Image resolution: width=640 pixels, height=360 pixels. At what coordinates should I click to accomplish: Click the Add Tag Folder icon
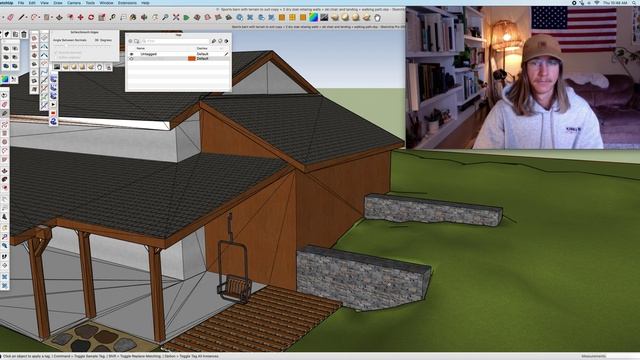click(x=137, y=41)
